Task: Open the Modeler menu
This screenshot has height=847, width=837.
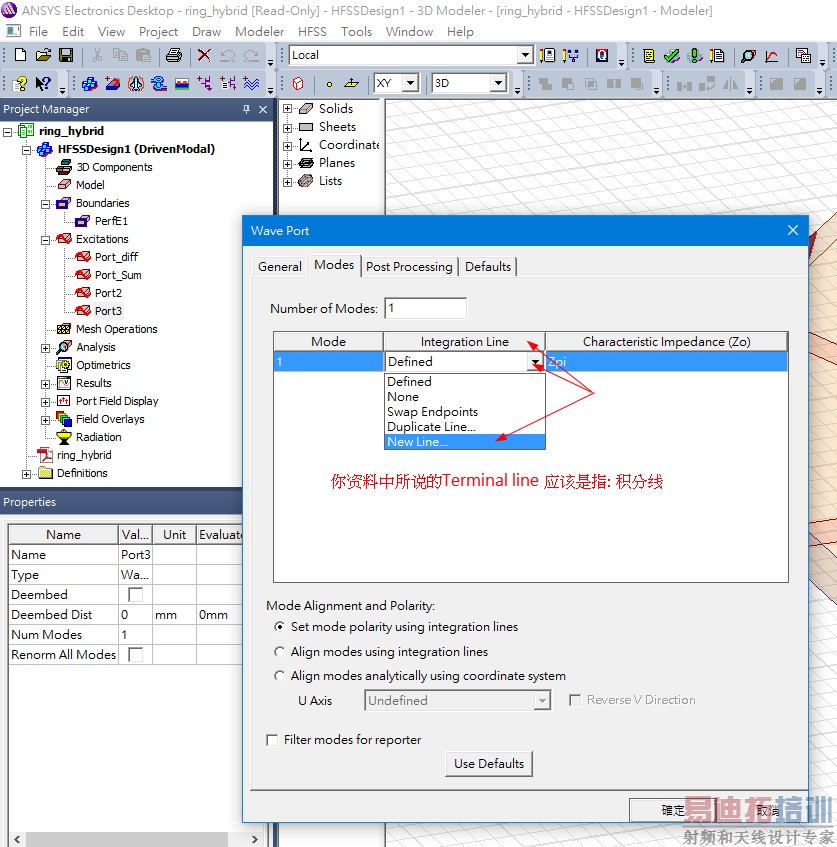Action: 259,32
